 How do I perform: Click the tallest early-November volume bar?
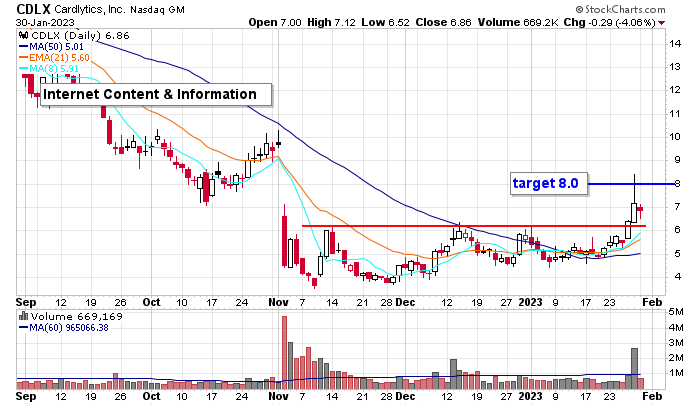pyautogui.click(x=284, y=353)
